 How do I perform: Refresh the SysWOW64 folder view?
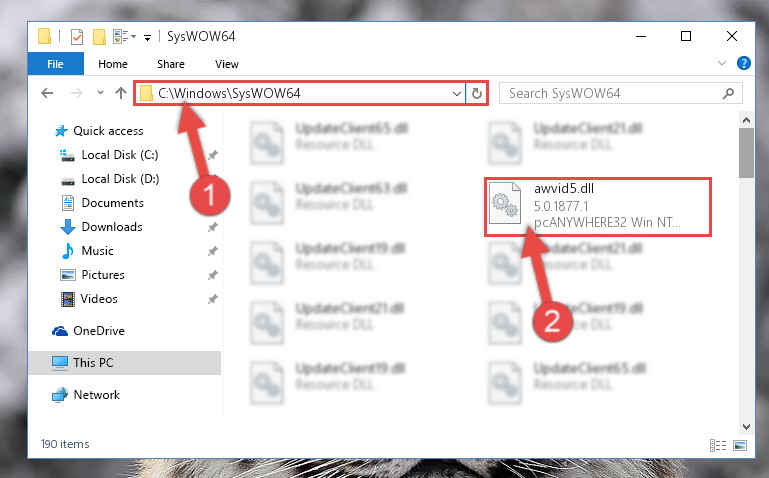click(477, 93)
